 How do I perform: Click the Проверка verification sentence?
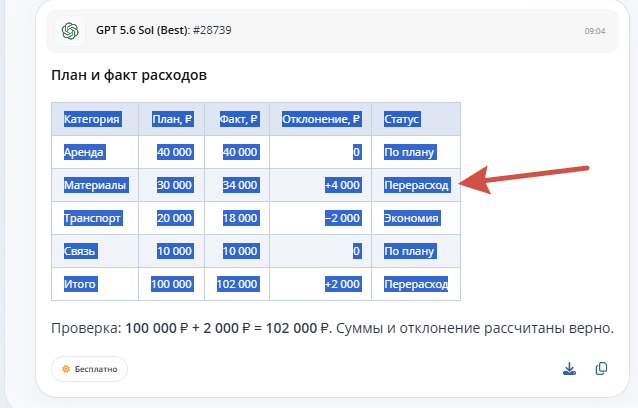pyautogui.click(x=332, y=328)
